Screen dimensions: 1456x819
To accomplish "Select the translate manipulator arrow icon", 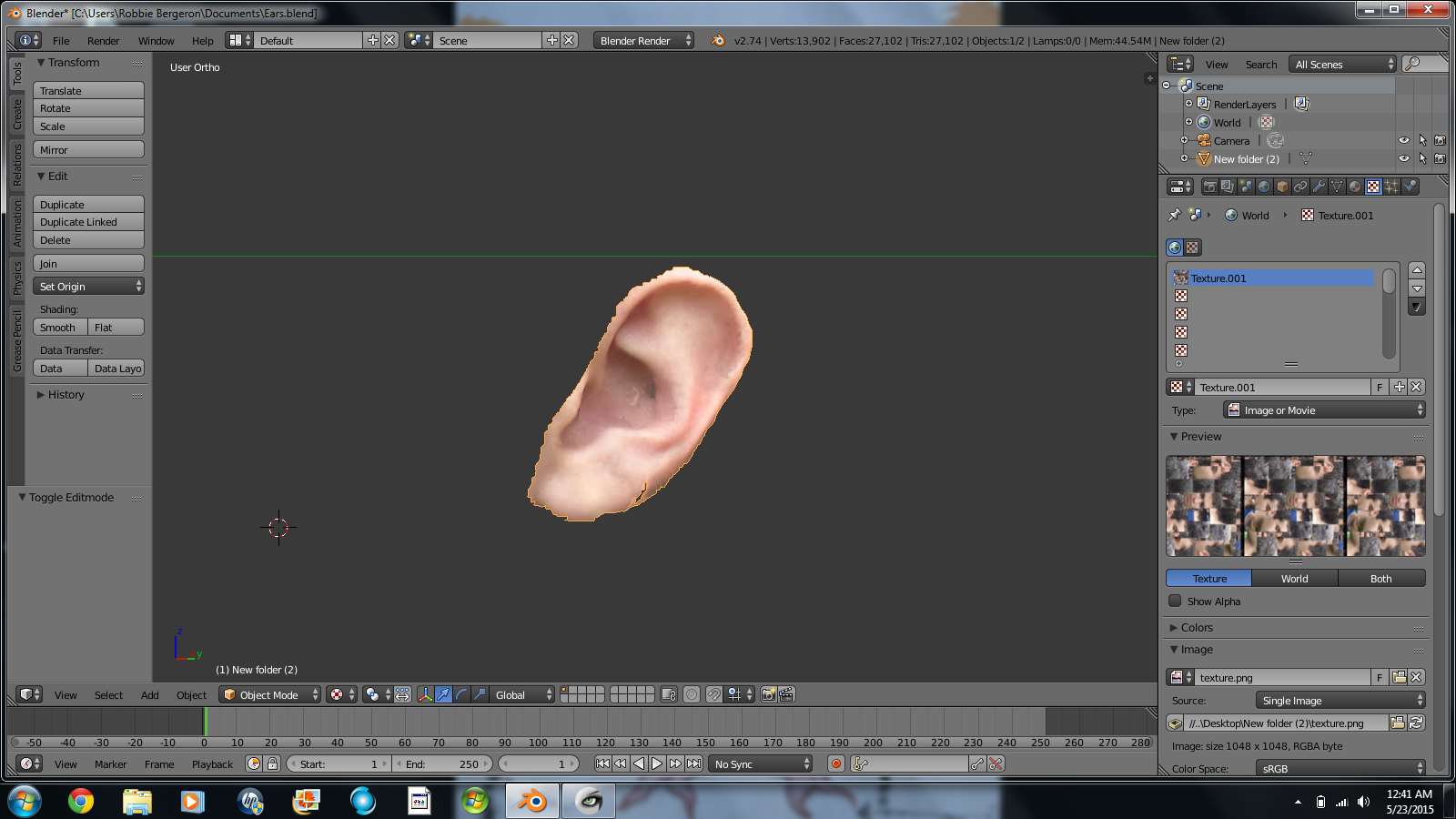I will 443,694.
